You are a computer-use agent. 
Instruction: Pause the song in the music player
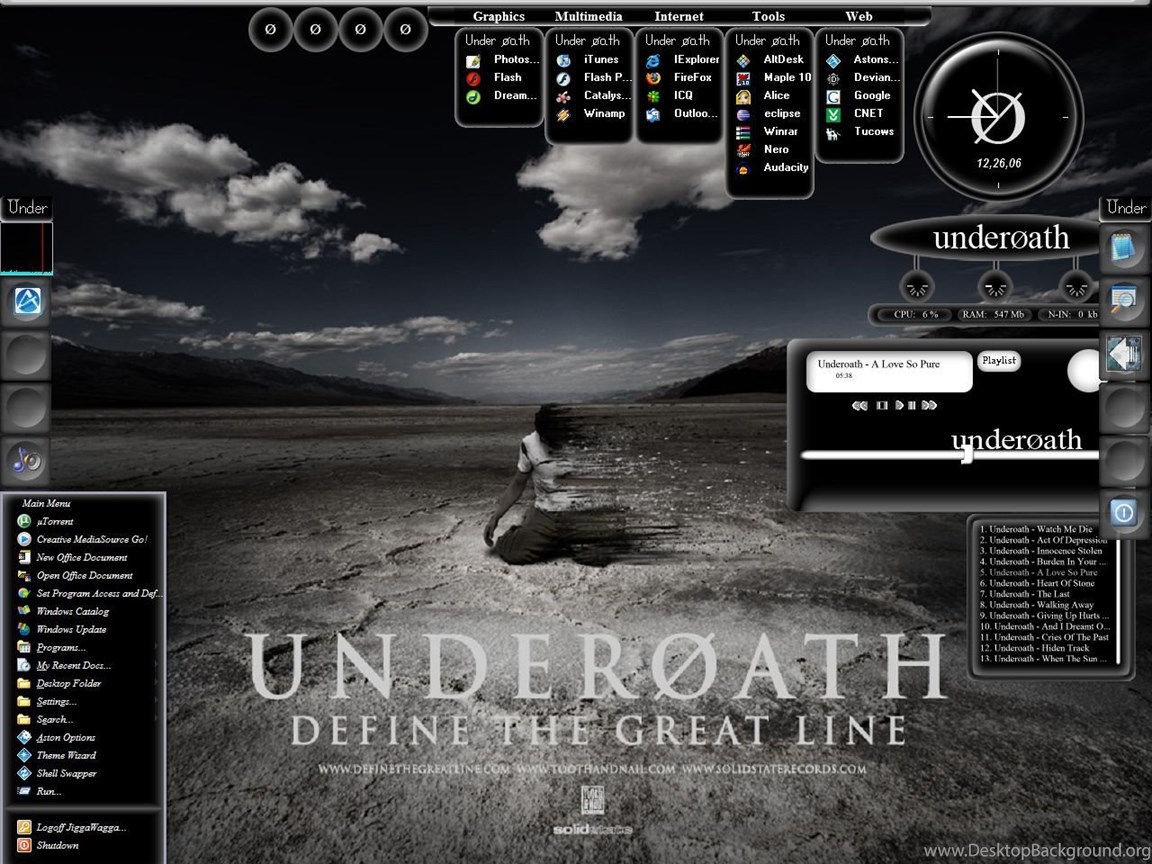[912, 406]
